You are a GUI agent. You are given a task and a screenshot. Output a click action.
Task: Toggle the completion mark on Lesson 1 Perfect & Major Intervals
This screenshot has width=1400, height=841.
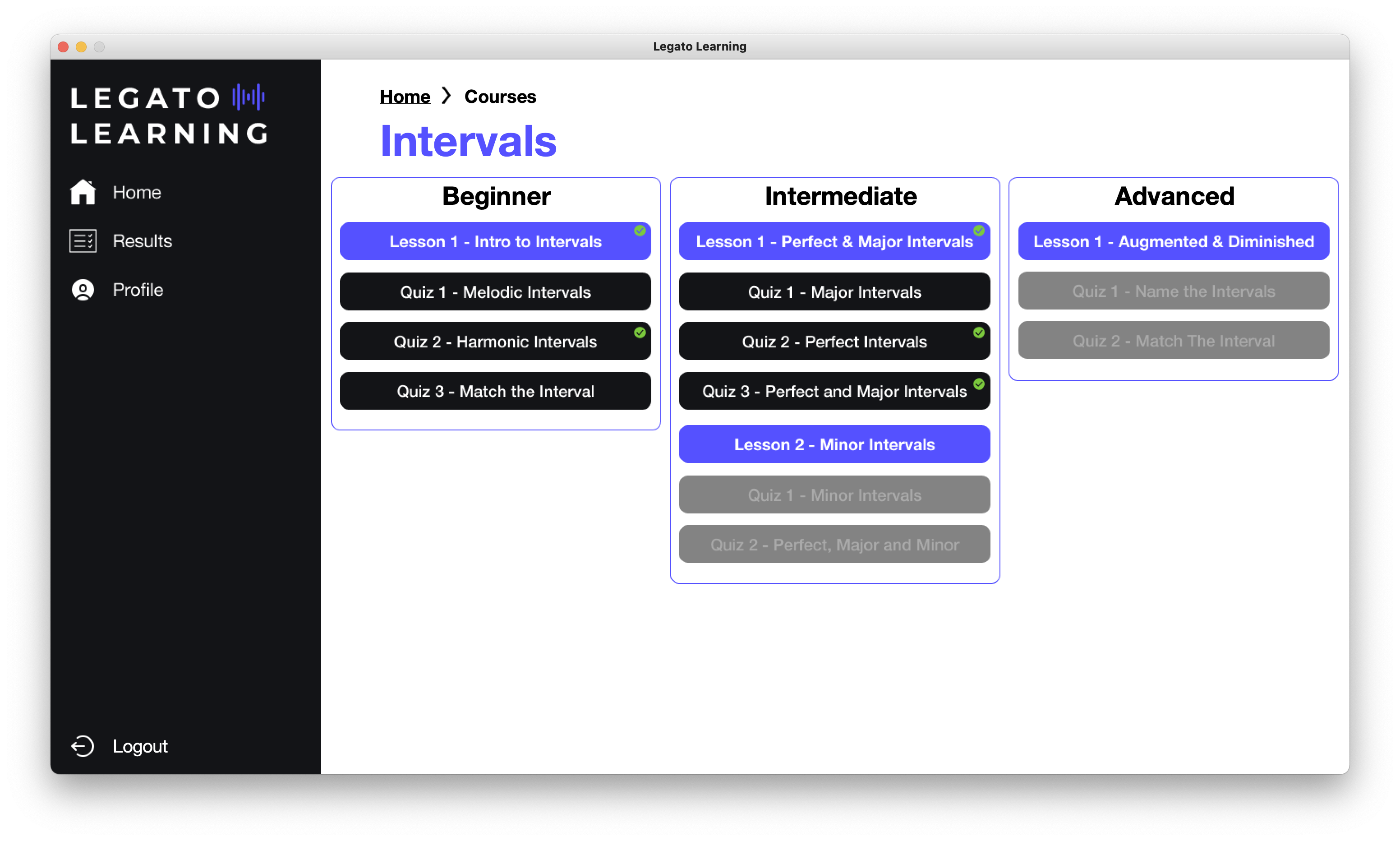coord(979,230)
